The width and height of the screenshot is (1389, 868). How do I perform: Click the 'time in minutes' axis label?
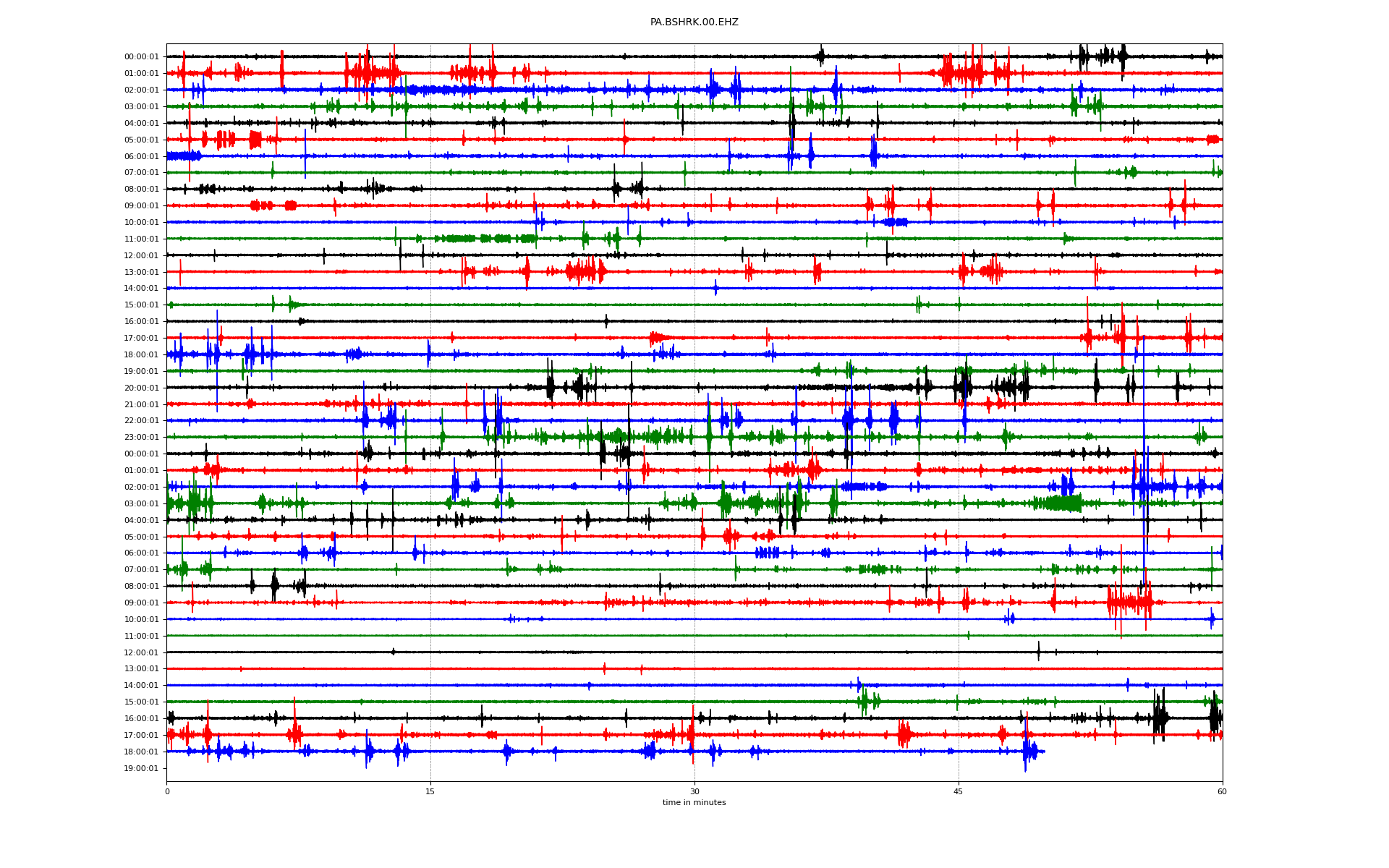[x=694, y=802]
